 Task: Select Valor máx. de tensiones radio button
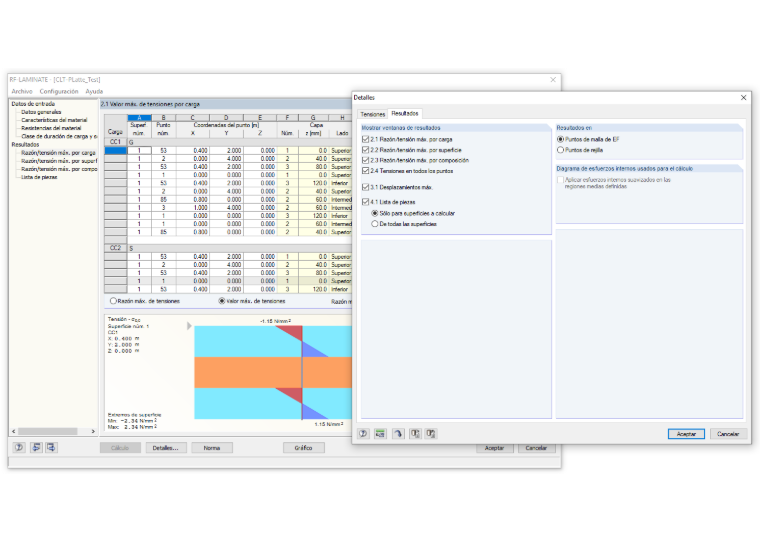[x=222, y=301]
